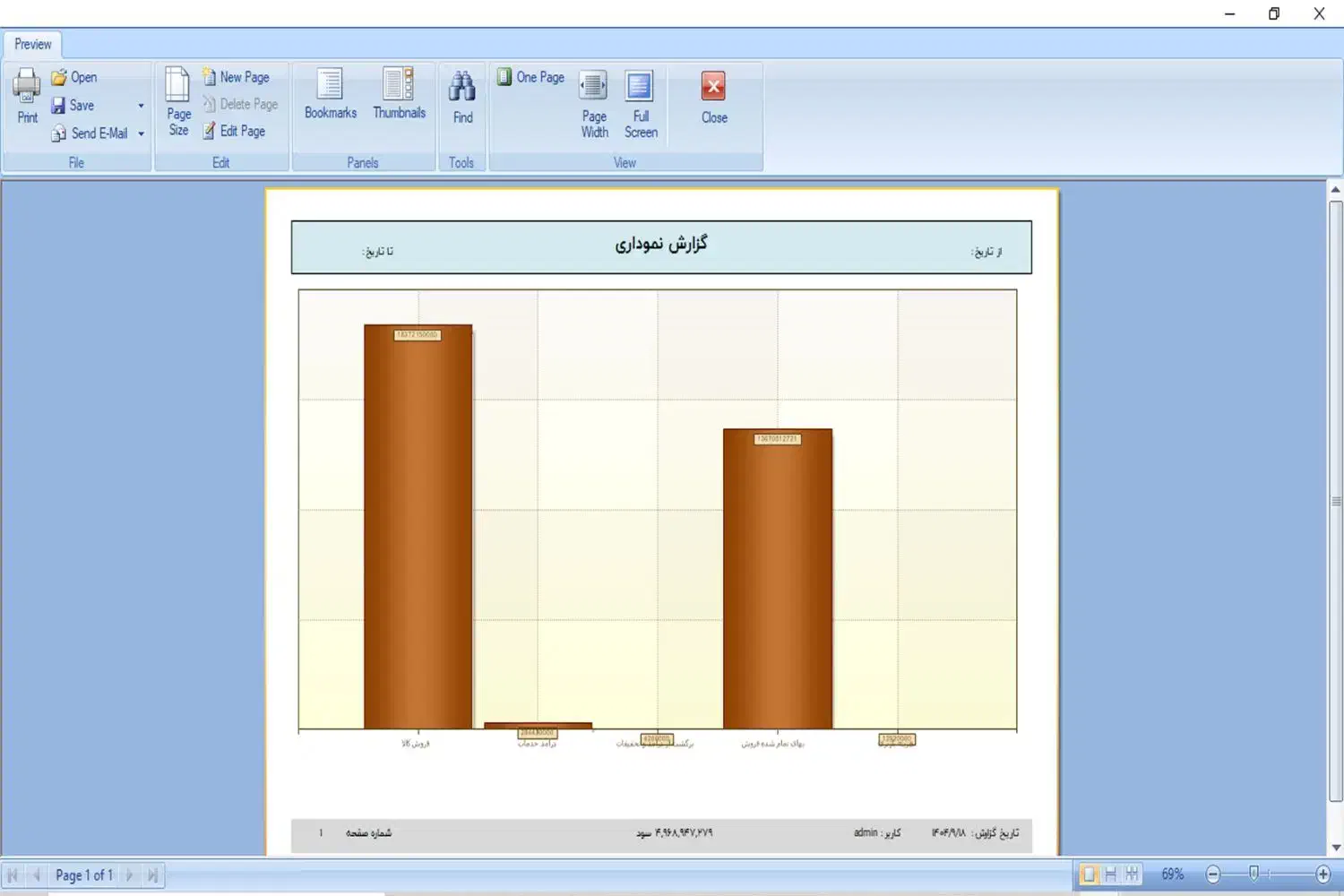Click the Find binoculars tool
1344x896 pixels.
click(x=462, y=96)
